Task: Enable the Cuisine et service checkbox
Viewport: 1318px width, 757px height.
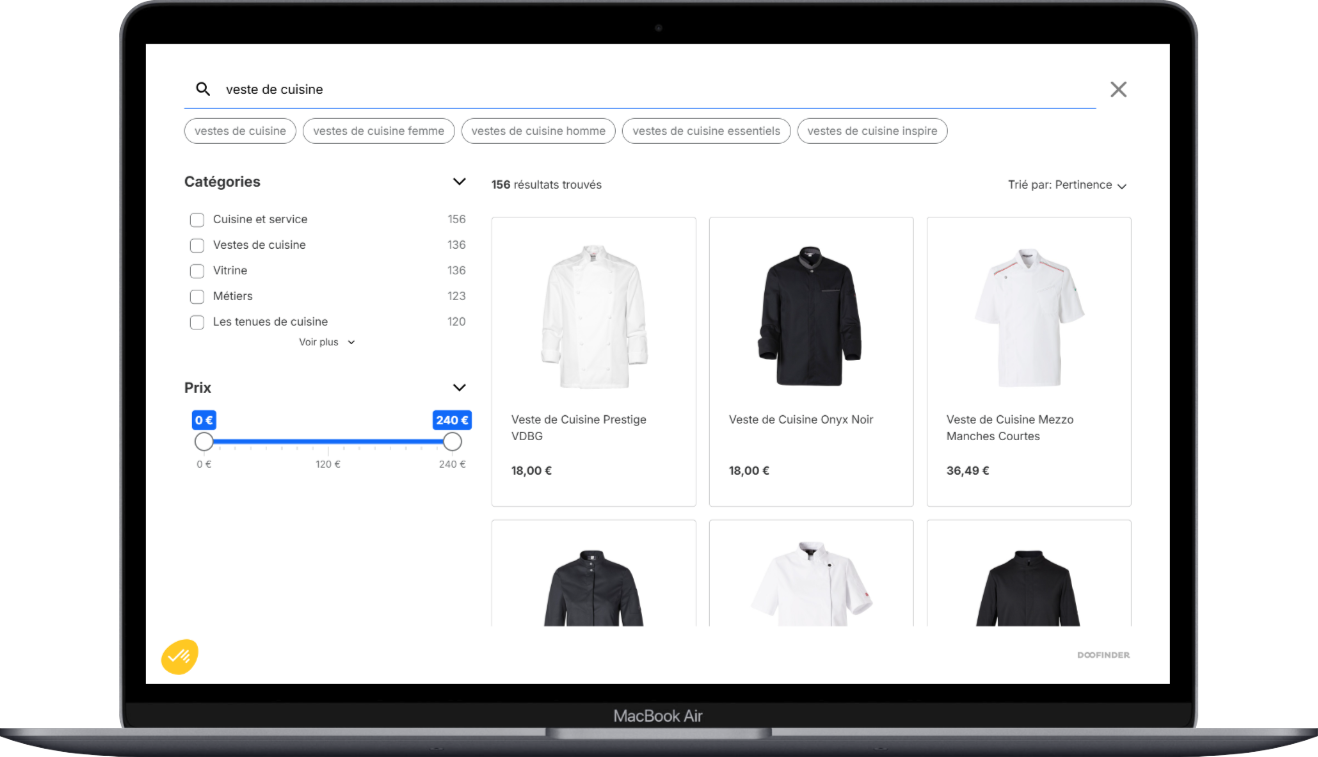Action: point(197,219)
